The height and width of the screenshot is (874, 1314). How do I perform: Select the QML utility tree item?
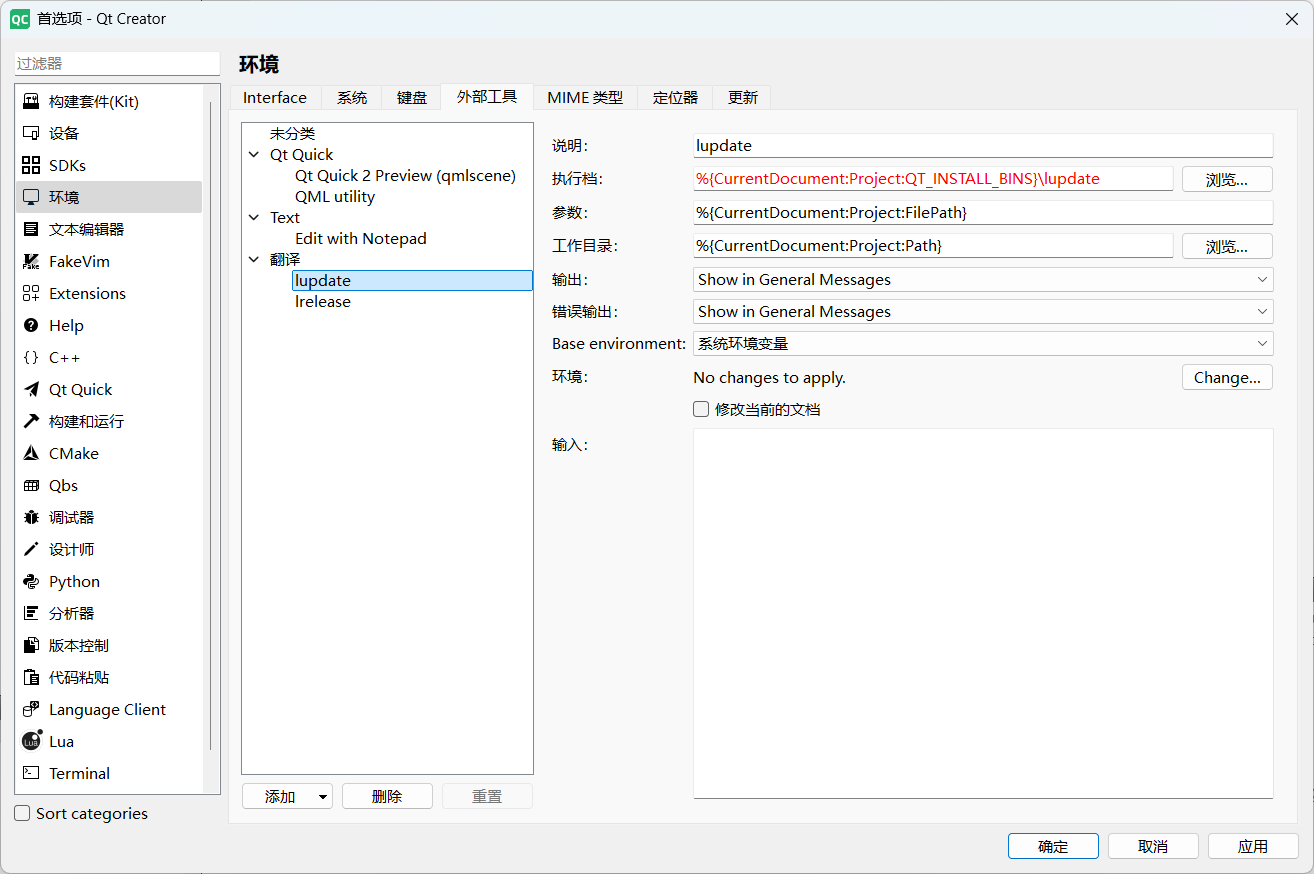[335, 197]
